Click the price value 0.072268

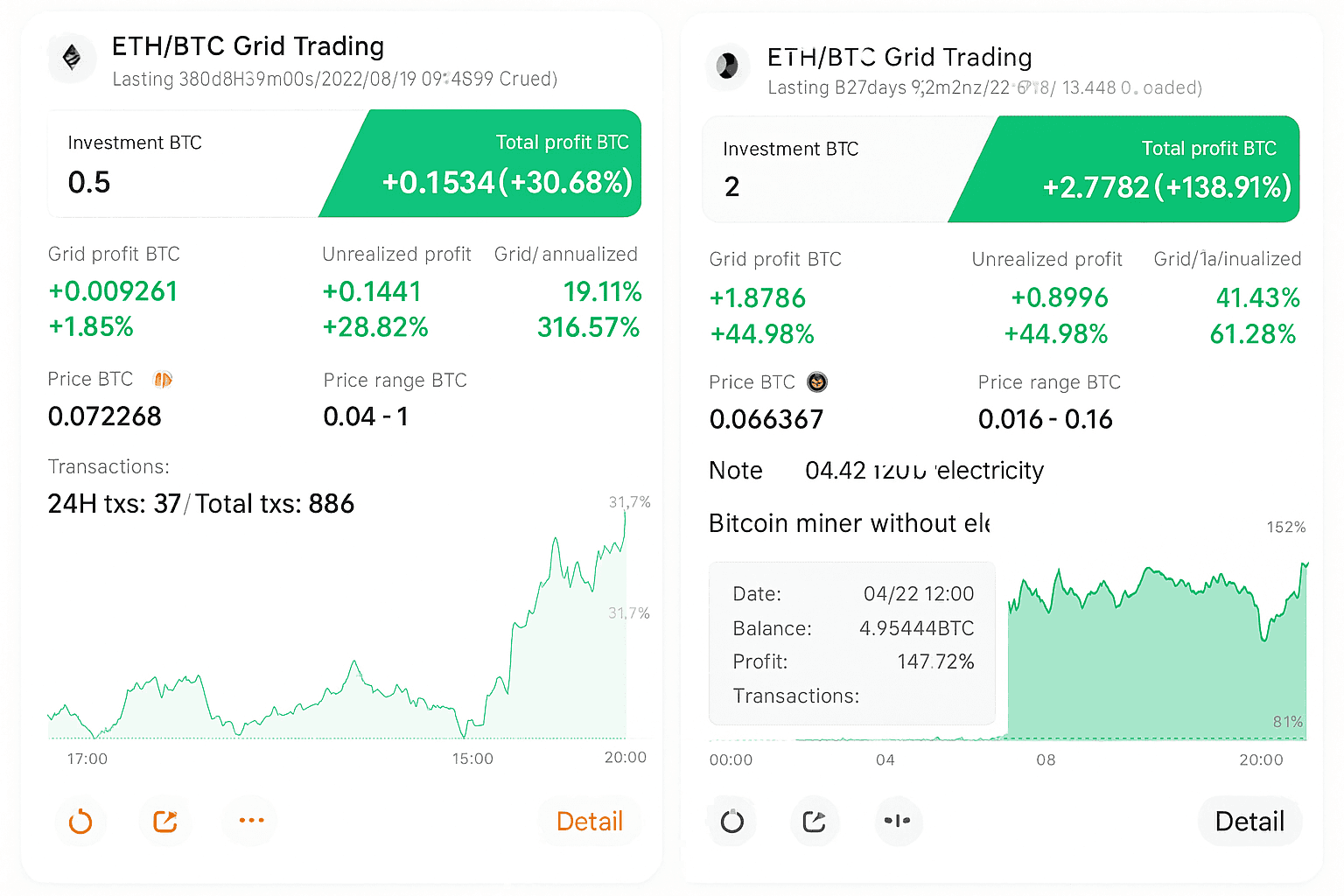(105, 416)
